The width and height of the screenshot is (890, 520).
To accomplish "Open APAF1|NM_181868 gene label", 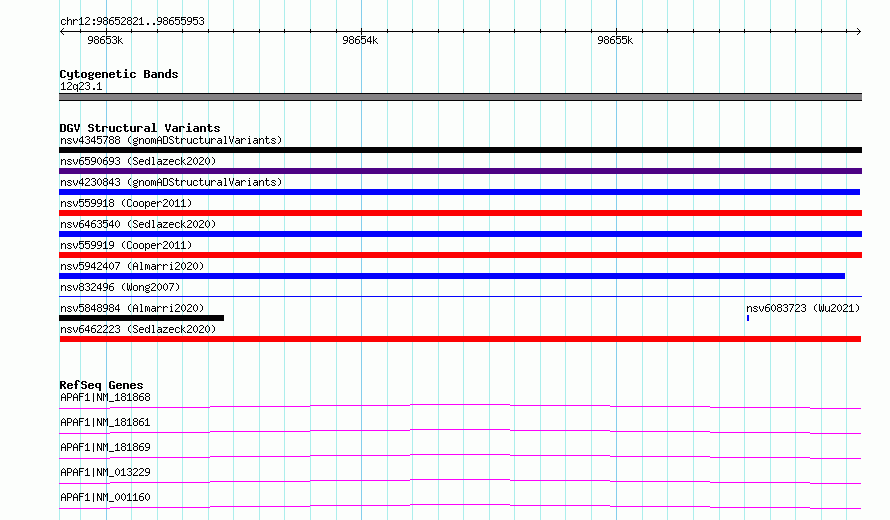I will coord(105,397).
